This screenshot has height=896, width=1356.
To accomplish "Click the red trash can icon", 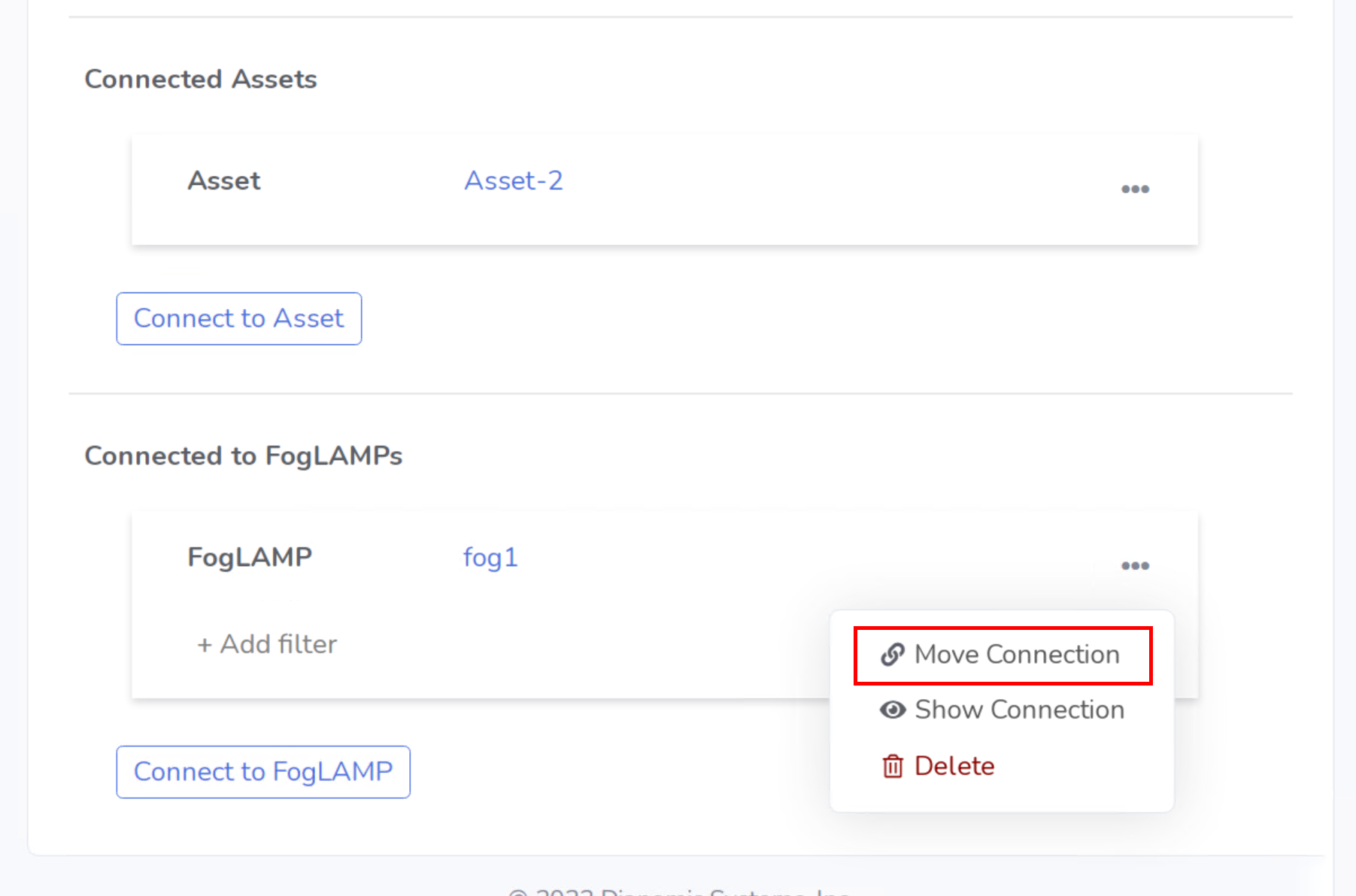I will (x=893, y=766).
